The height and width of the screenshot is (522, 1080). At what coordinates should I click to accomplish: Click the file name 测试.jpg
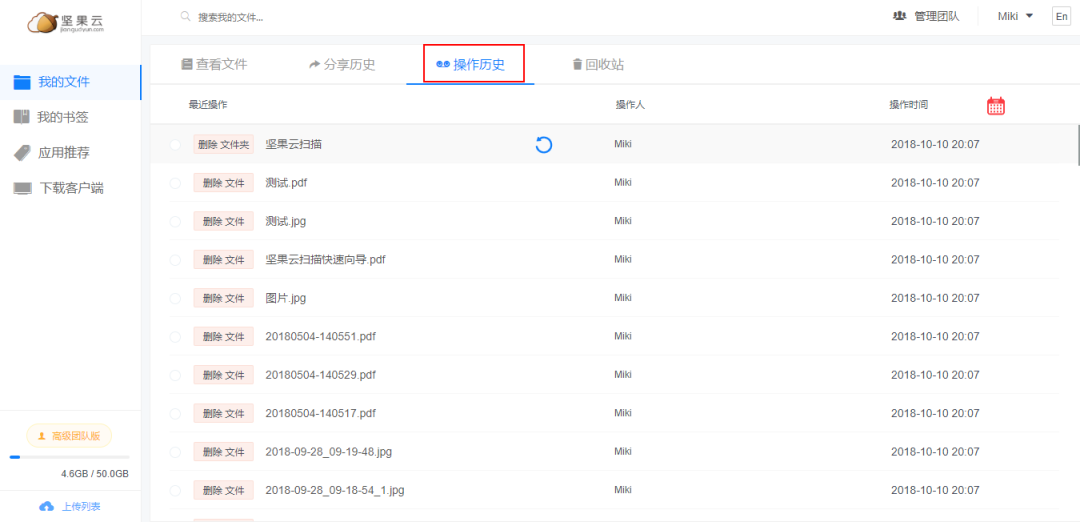pyautogui.click(x=285, y=222)
